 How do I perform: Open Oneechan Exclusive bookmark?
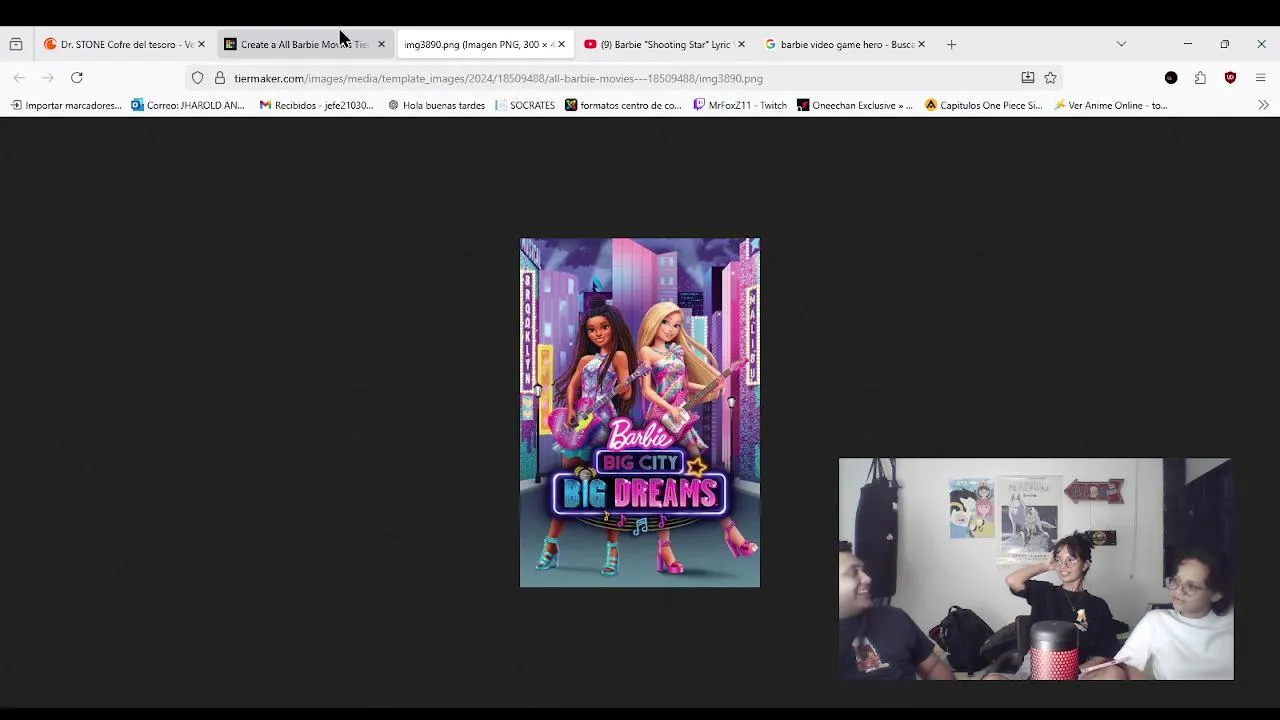tap(855, 105)
